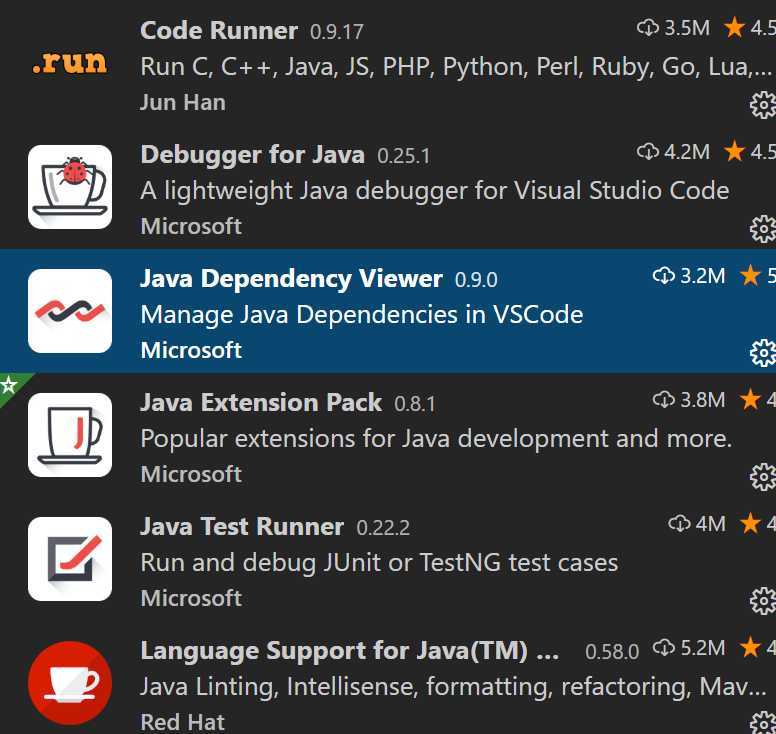Click the green recommended star badge on Java Extension Pack

pos(9,385)
